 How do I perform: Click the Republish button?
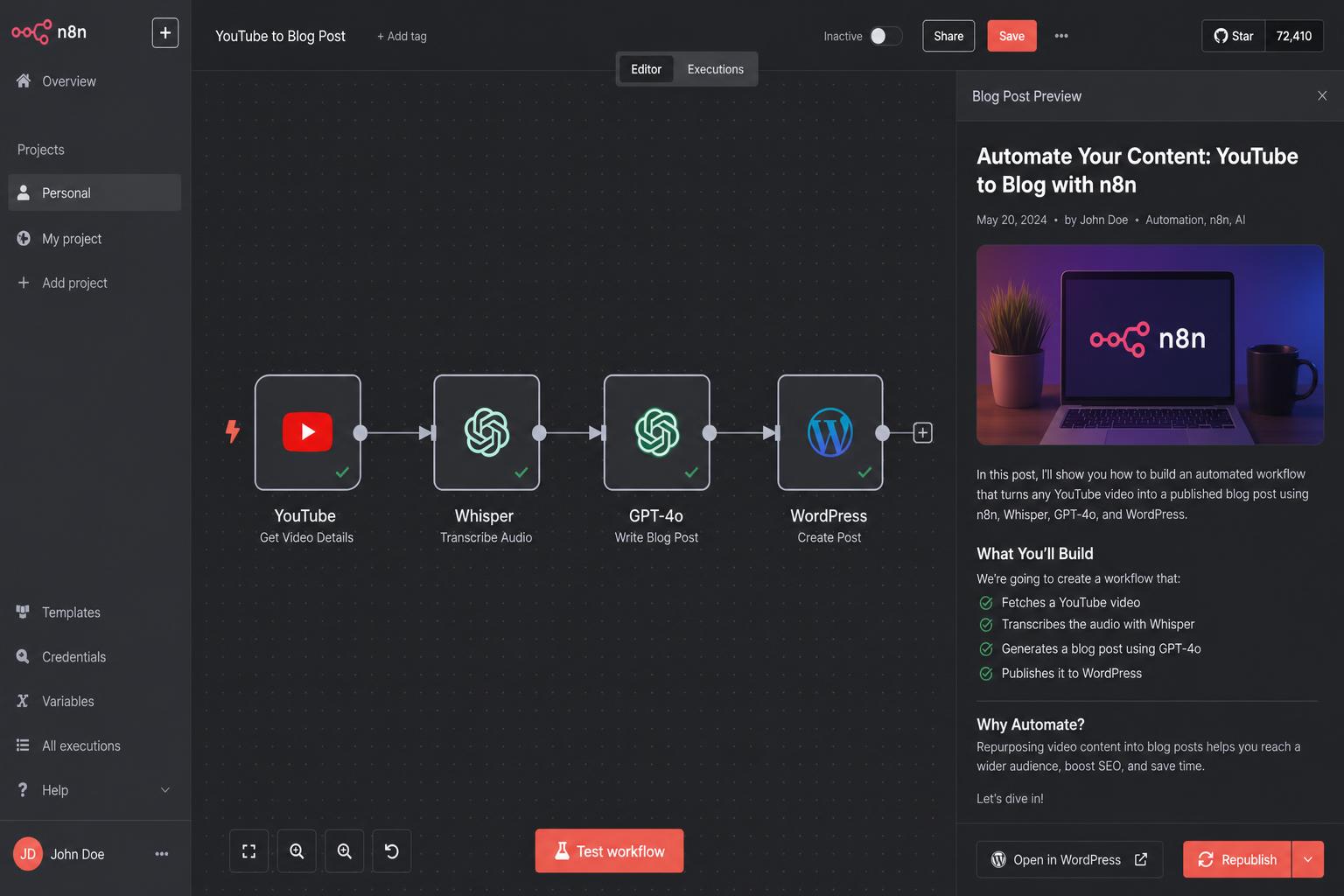1237,859
